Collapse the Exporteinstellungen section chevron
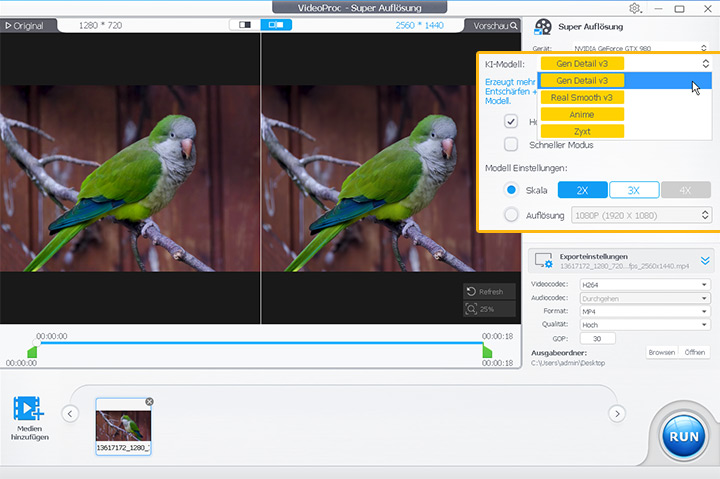This screenshot has width=720, height=479. (705, 261)
